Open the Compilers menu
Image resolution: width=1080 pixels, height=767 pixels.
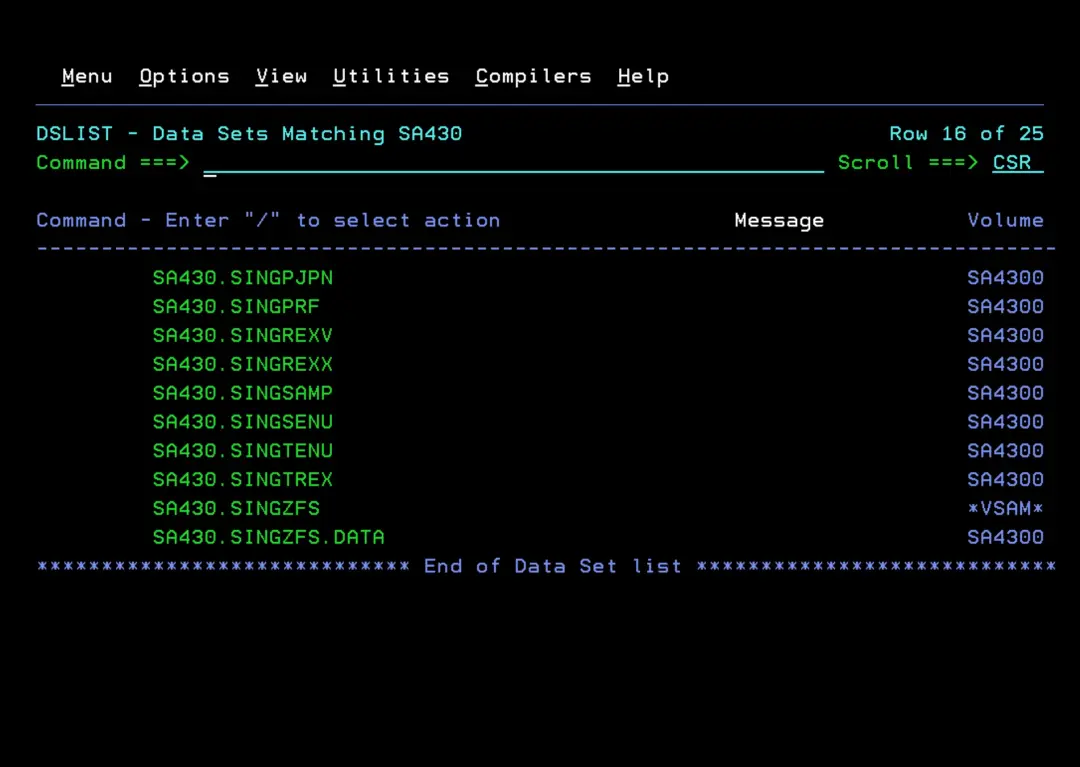[x=533, y=76]
